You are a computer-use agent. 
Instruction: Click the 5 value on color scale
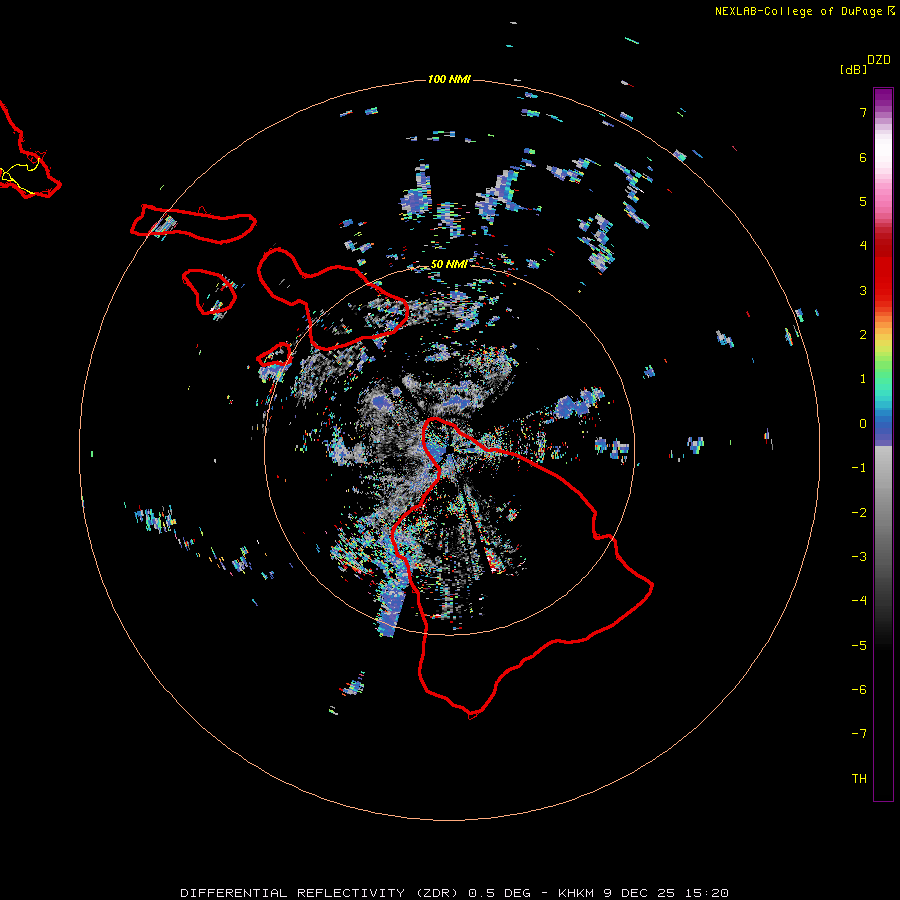(x=863, y=201)
